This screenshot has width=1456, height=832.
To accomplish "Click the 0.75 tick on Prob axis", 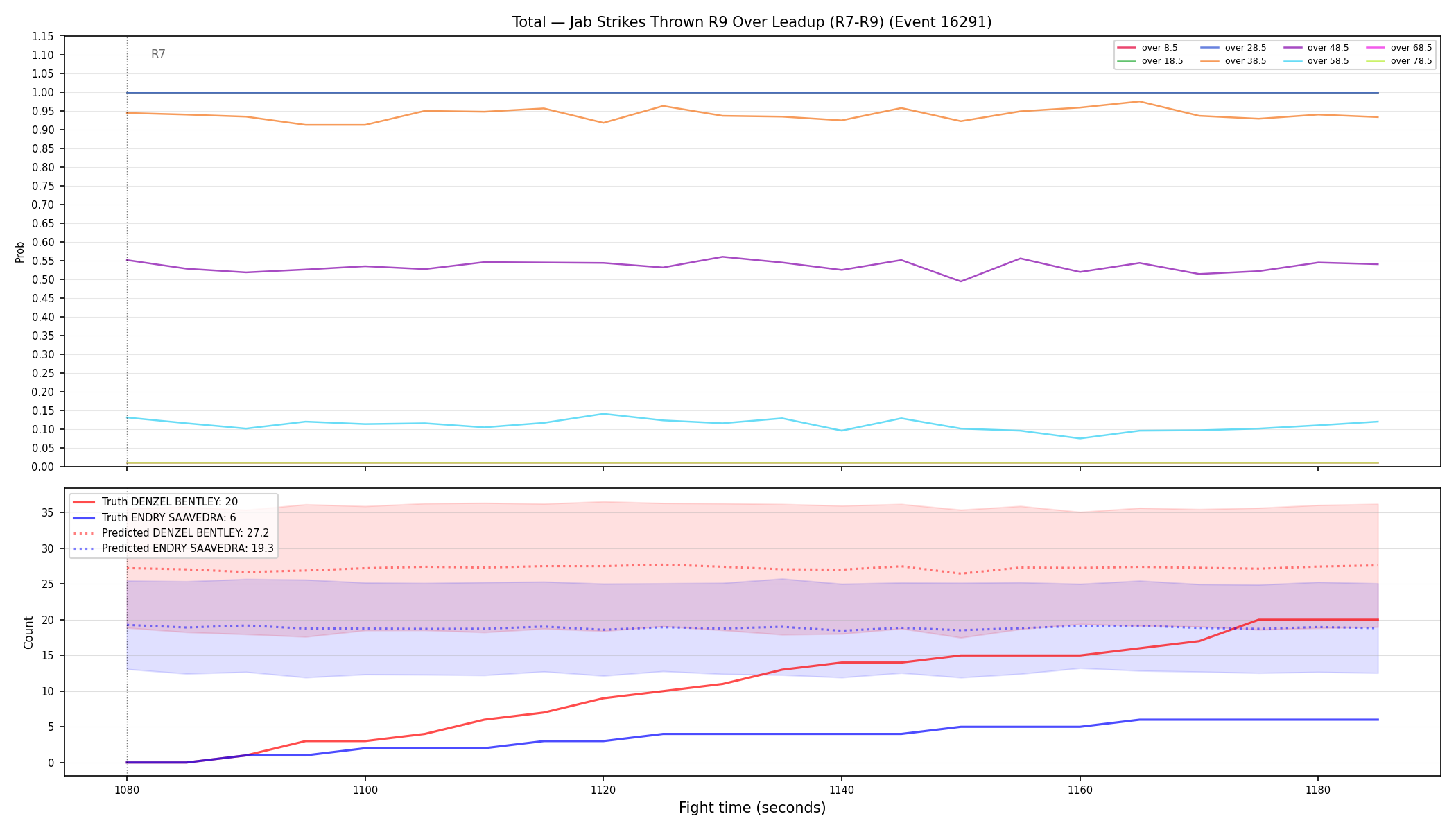I will point(43,186).
